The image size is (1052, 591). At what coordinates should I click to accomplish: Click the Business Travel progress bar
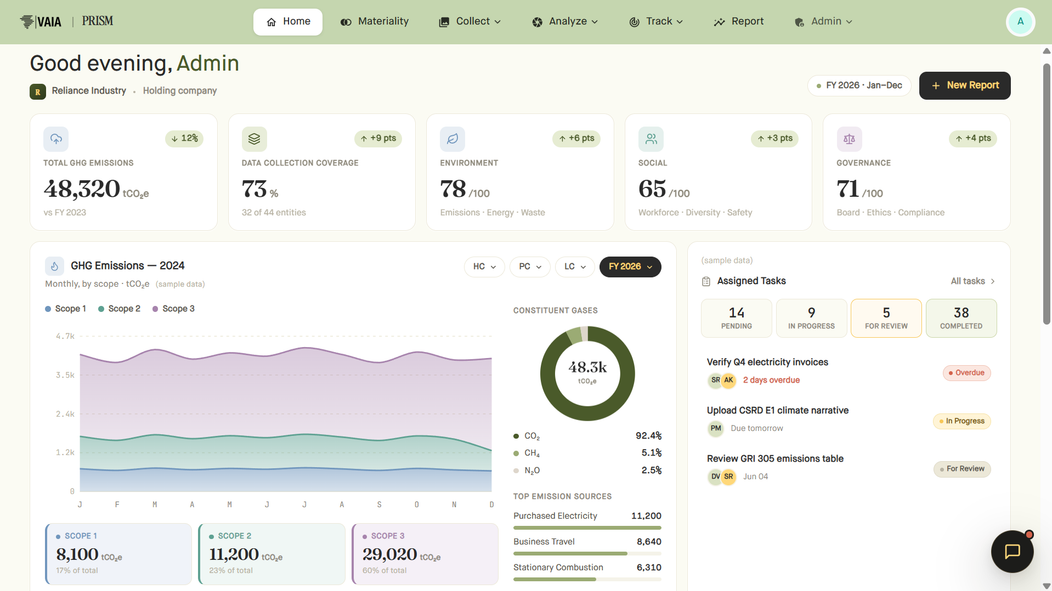point(587,553)
